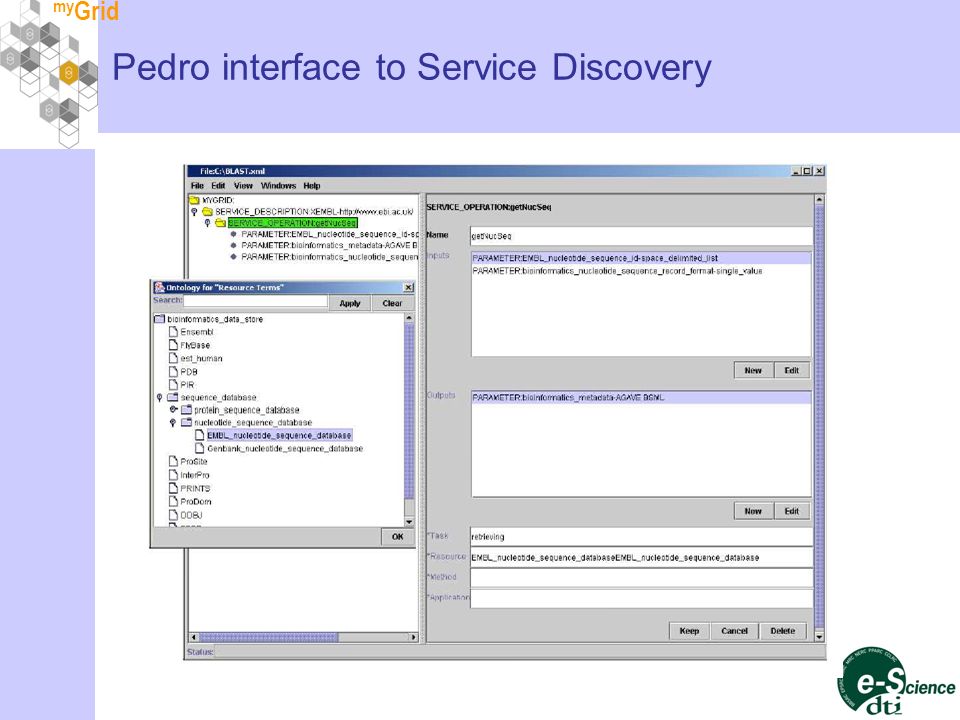Collapse the sequence_database node
The width and height of the screenshot is (960, 720).
160,397
